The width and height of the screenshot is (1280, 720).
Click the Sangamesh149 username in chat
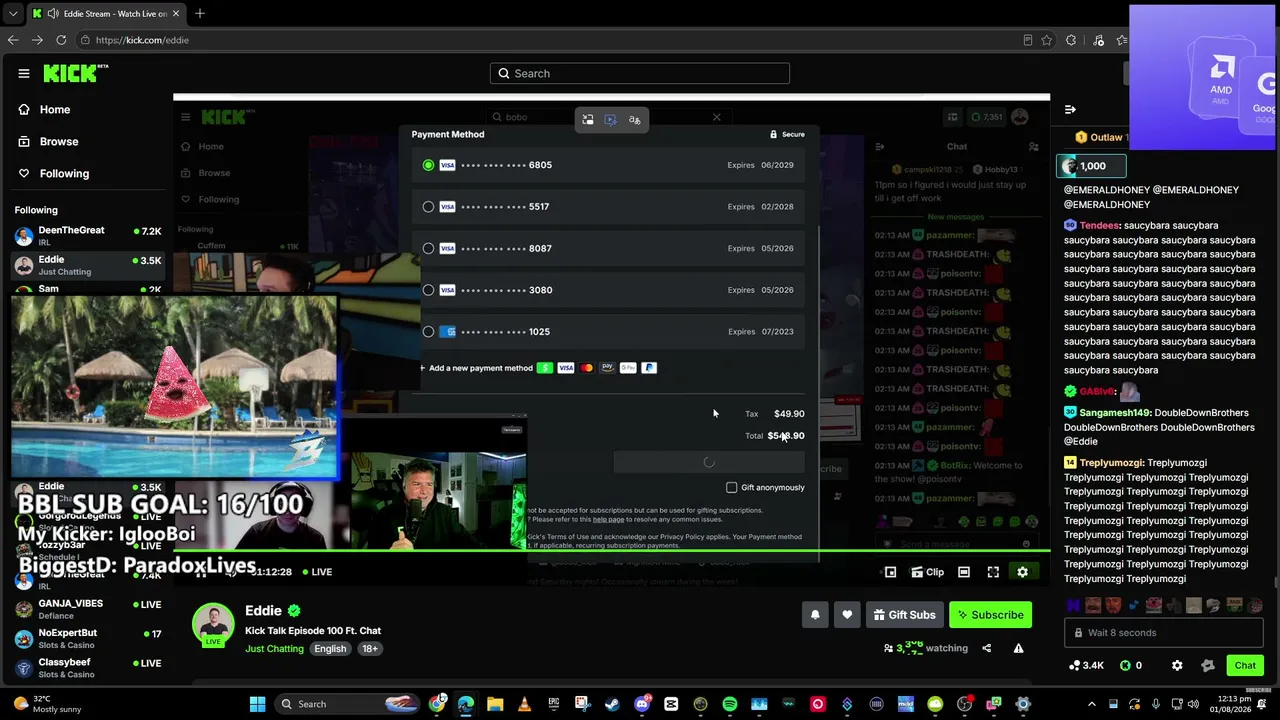pyautogui.click(x=1116, y=413)
